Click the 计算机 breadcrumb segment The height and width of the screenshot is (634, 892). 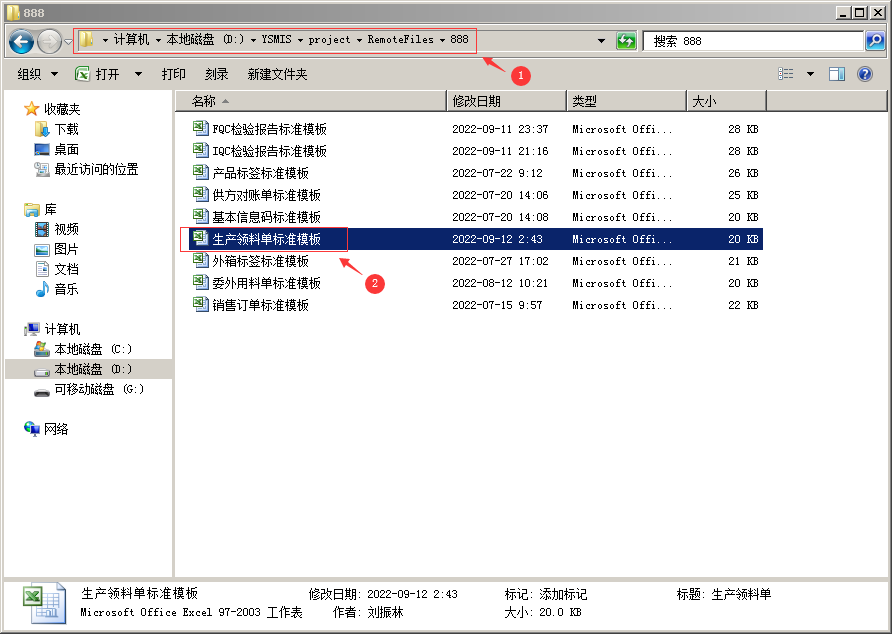(131, 39)
